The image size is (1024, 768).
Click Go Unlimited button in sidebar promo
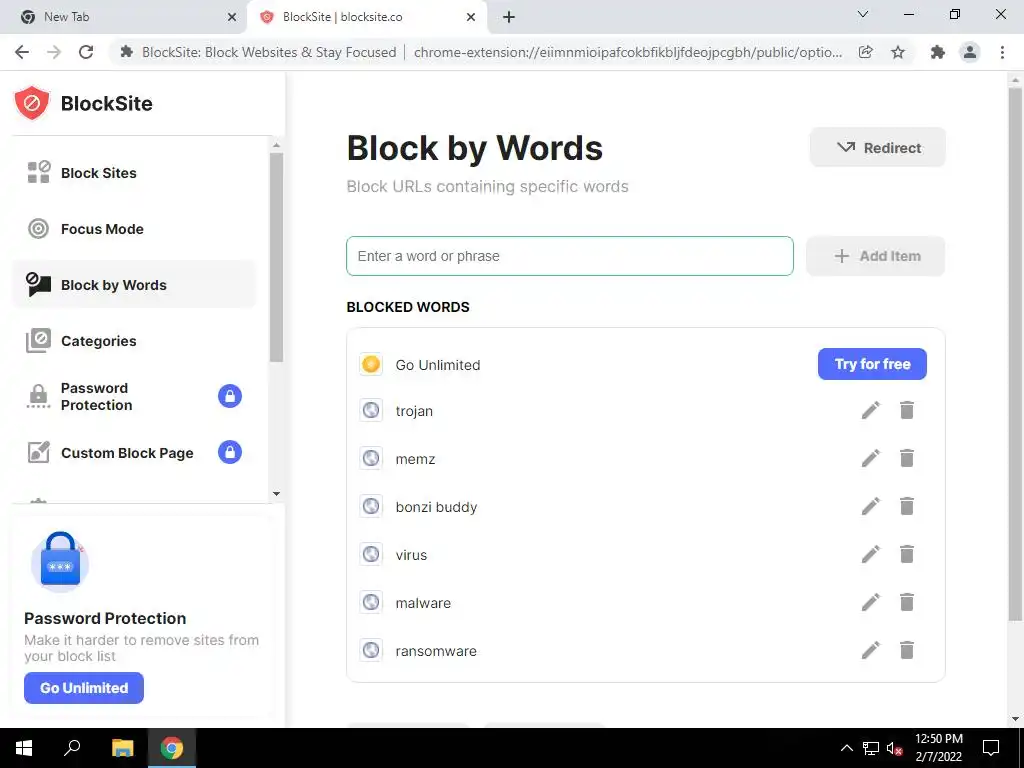(84, 688)
